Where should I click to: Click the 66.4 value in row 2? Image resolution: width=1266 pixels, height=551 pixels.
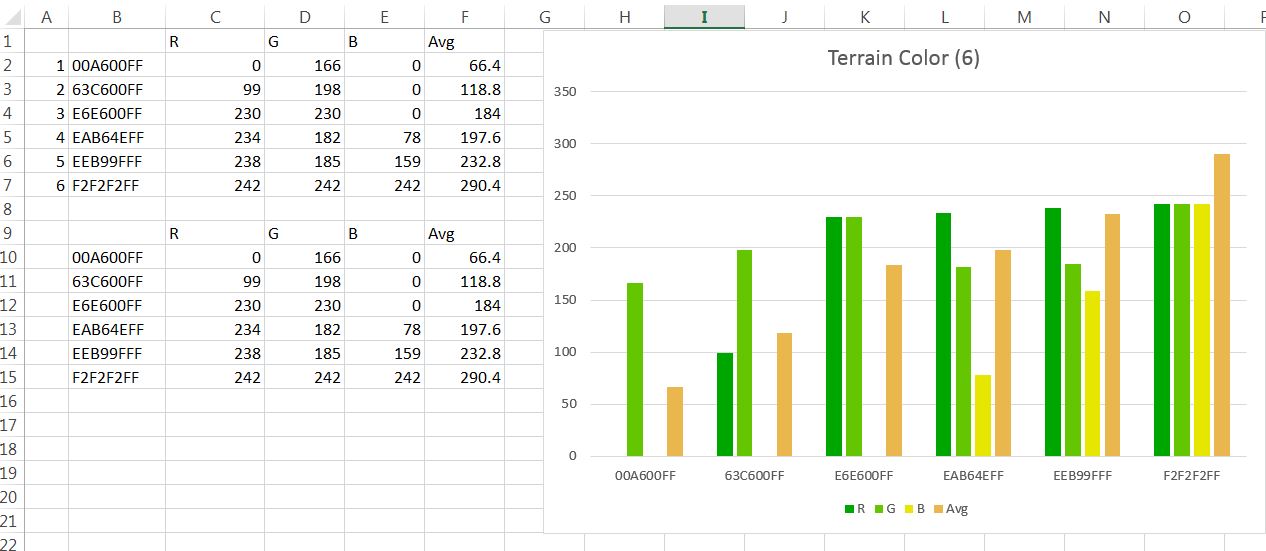tap(464, 65)
